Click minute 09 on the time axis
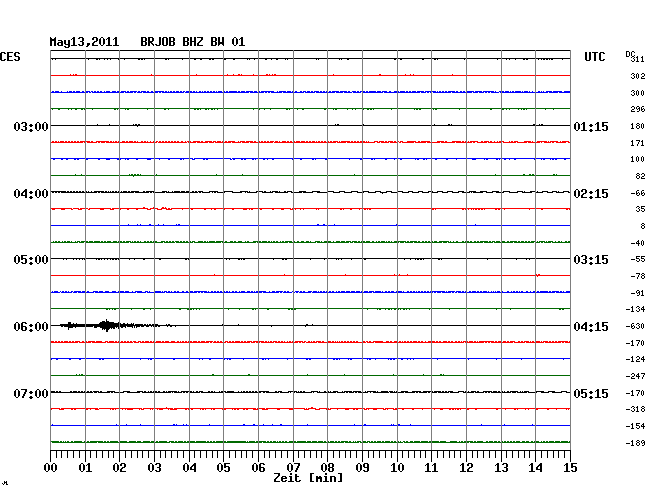The width and height of the screenshot is (650, 494). pyautogui.click(x=362, y=468)
